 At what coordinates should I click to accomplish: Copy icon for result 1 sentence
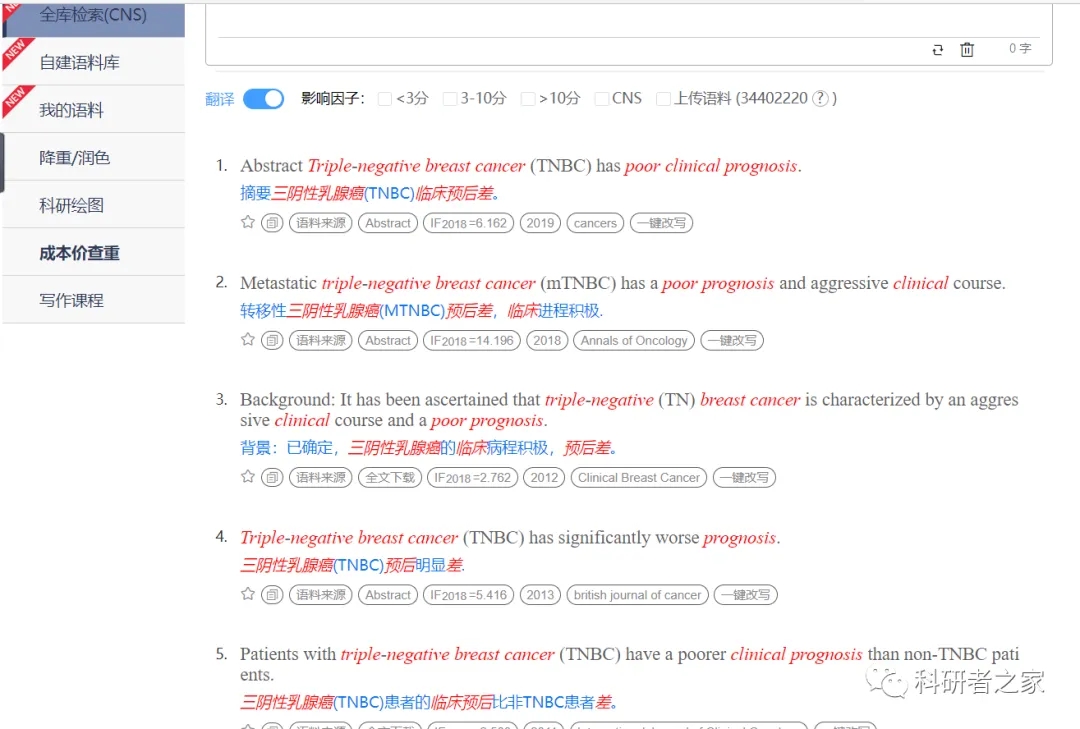pyautogui.click(x=272, y=223)
